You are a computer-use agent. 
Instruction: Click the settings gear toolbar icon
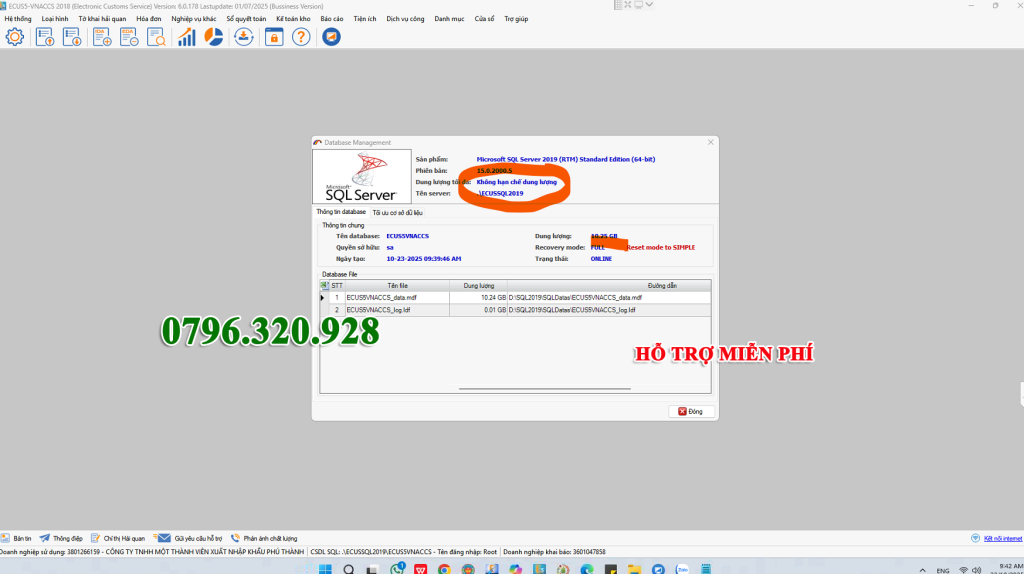tap(15, 37)
